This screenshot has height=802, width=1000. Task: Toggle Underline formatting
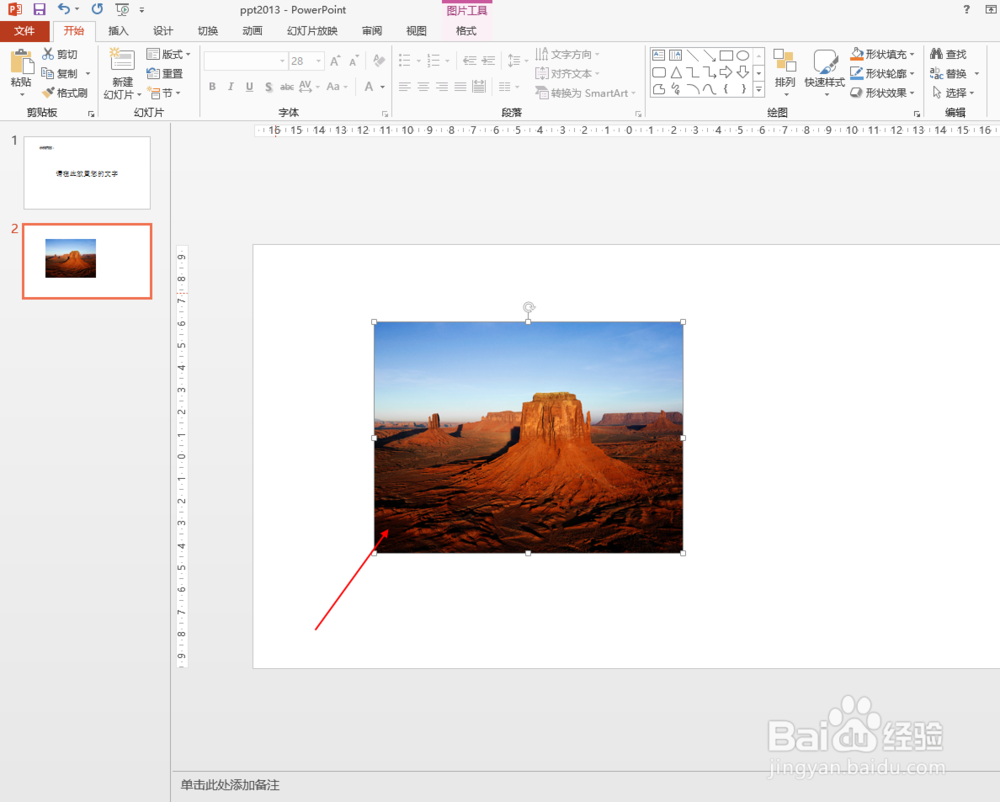coord(249,87)
